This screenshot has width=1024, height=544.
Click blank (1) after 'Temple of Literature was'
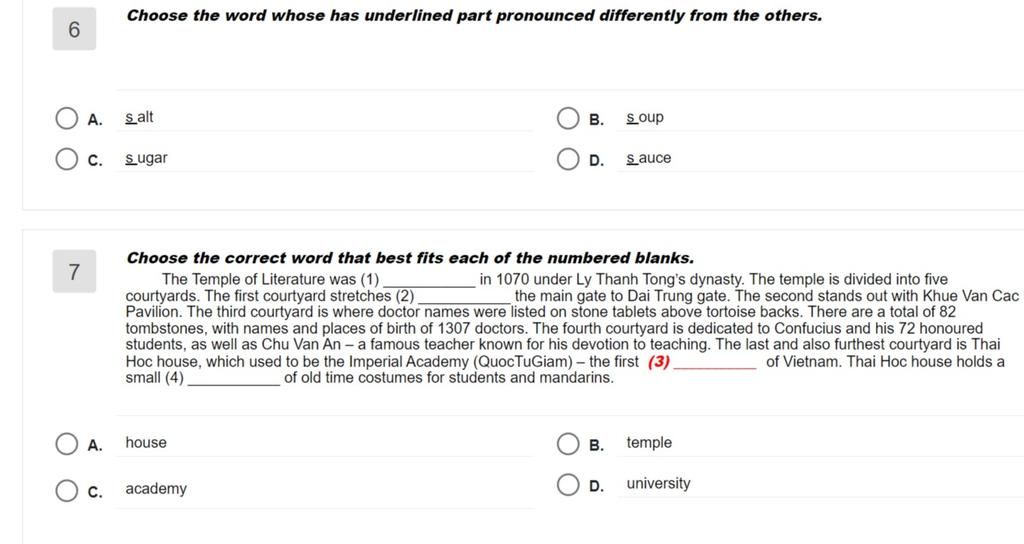[x=430, y=281]
